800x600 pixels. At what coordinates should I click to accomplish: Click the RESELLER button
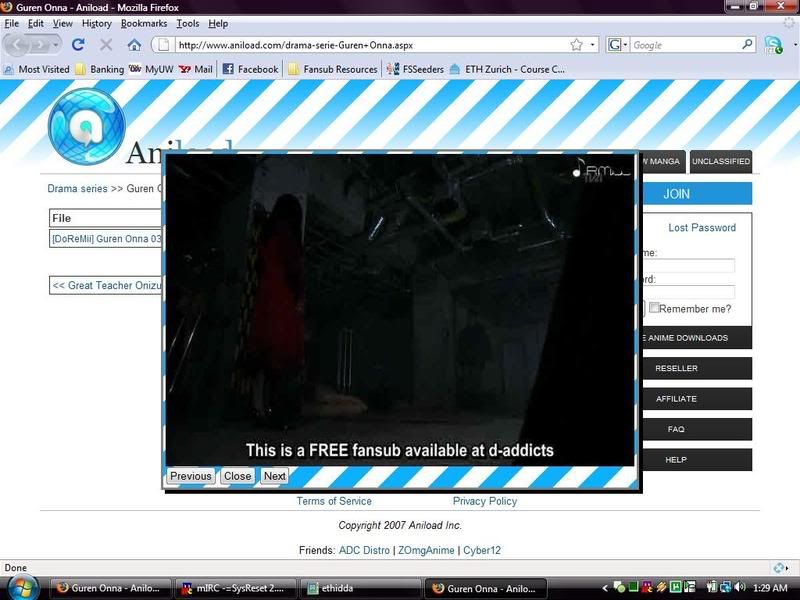(x=696, y=368)
